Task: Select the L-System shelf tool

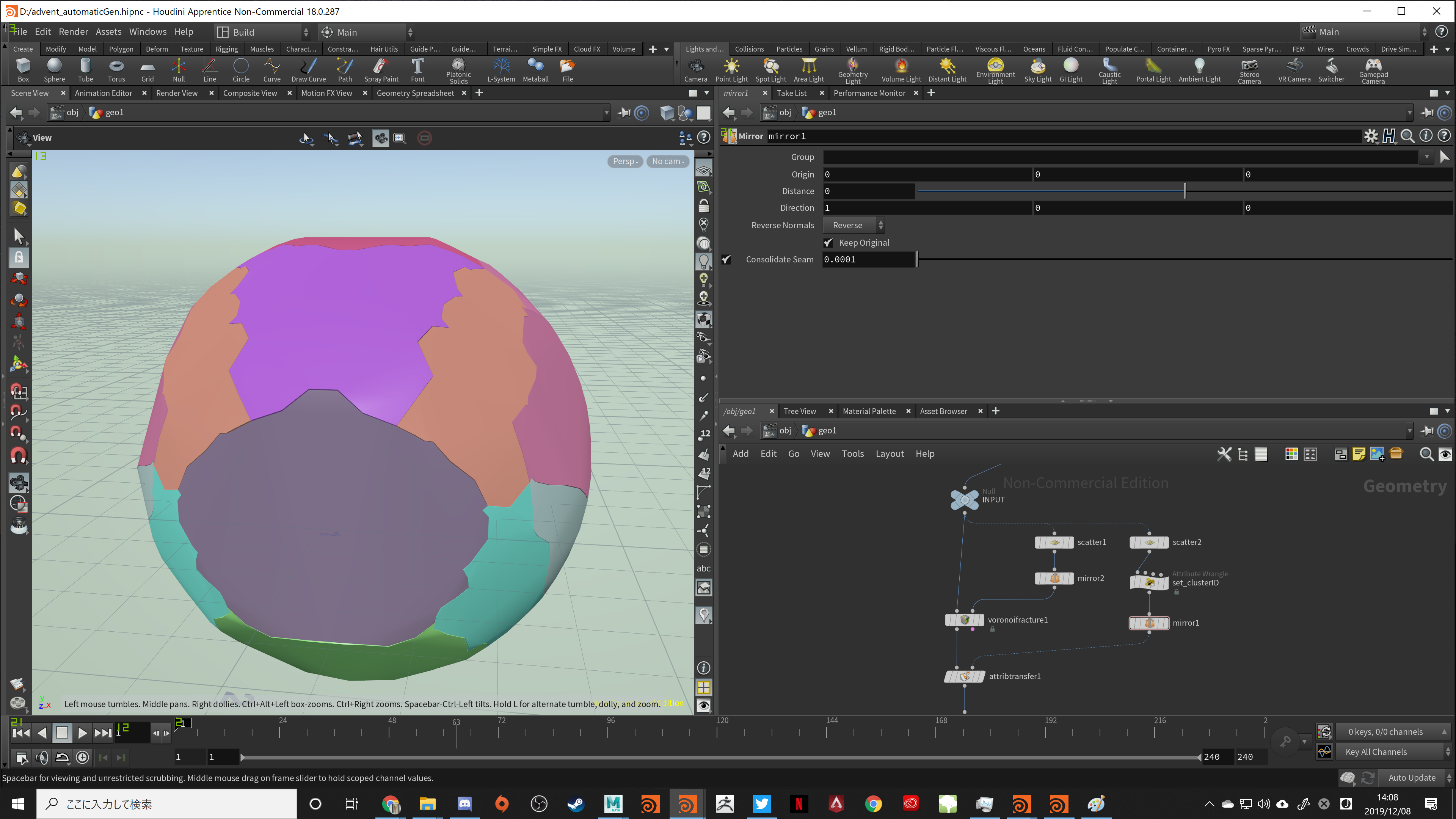Action: click(x=501, y=69)
